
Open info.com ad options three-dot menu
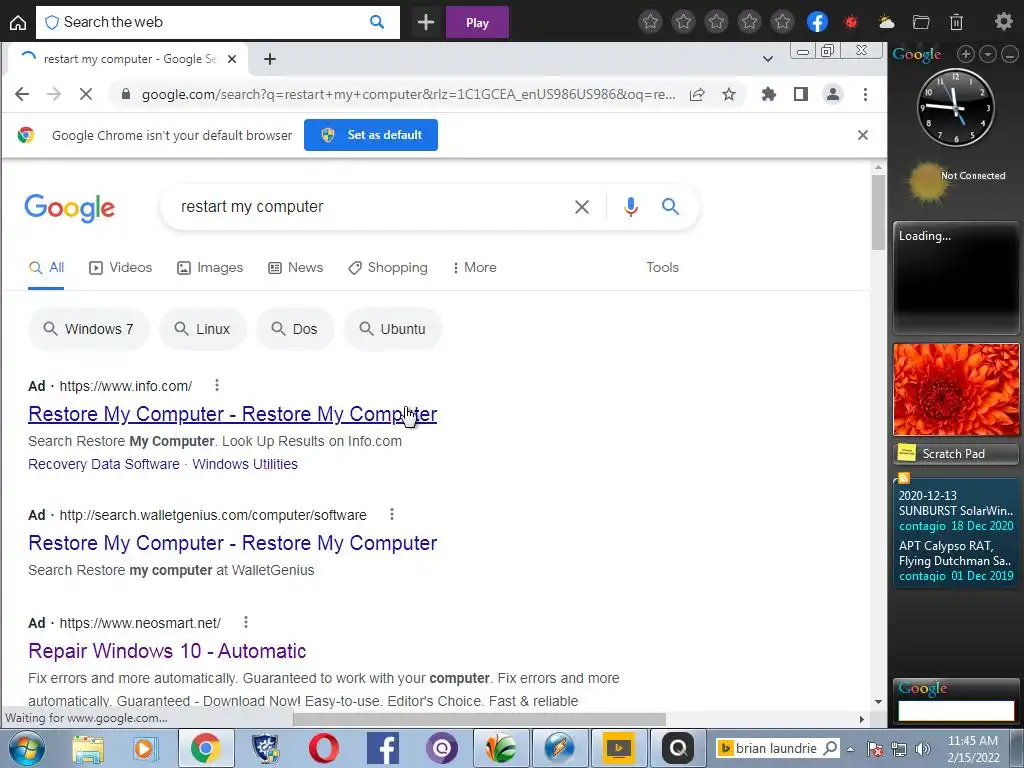tap(217, 385)
